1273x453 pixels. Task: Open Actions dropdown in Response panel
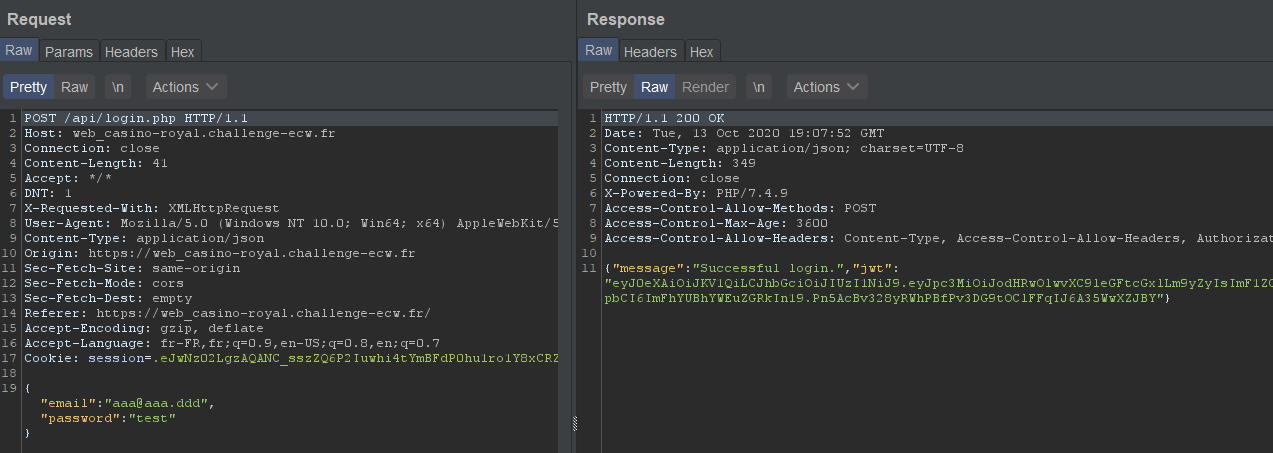(827, 87)
